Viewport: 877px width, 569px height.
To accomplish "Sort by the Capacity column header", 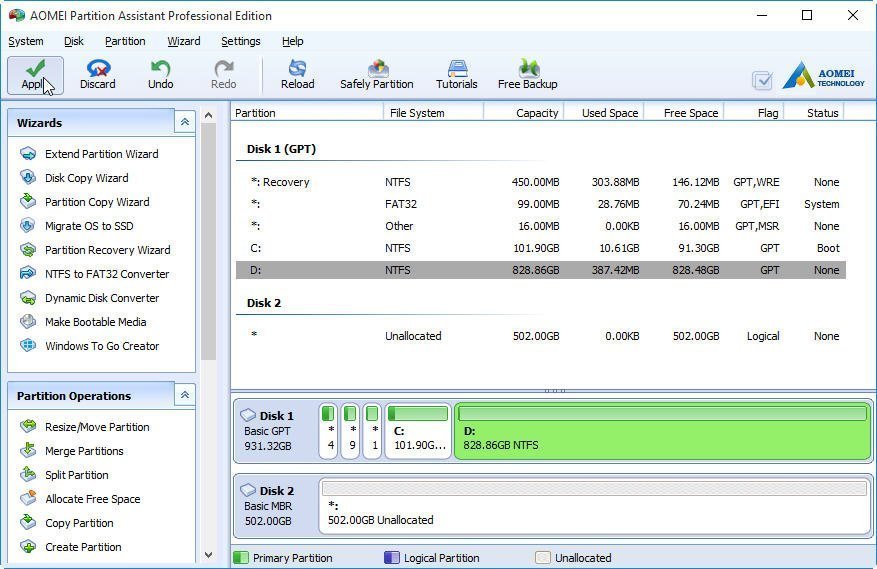I will [x=524, y=112].
